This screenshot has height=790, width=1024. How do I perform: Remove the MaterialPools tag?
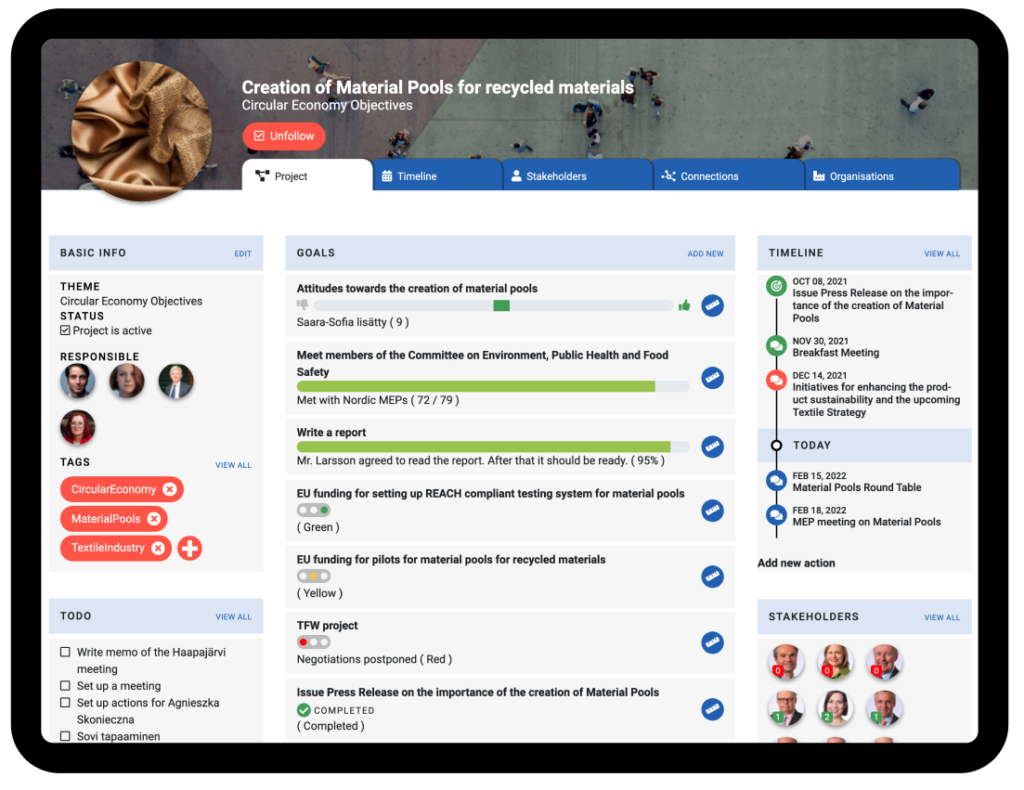point(154,518)
